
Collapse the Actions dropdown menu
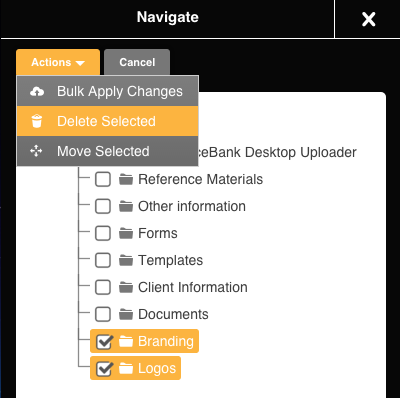(x=58, y=62)
